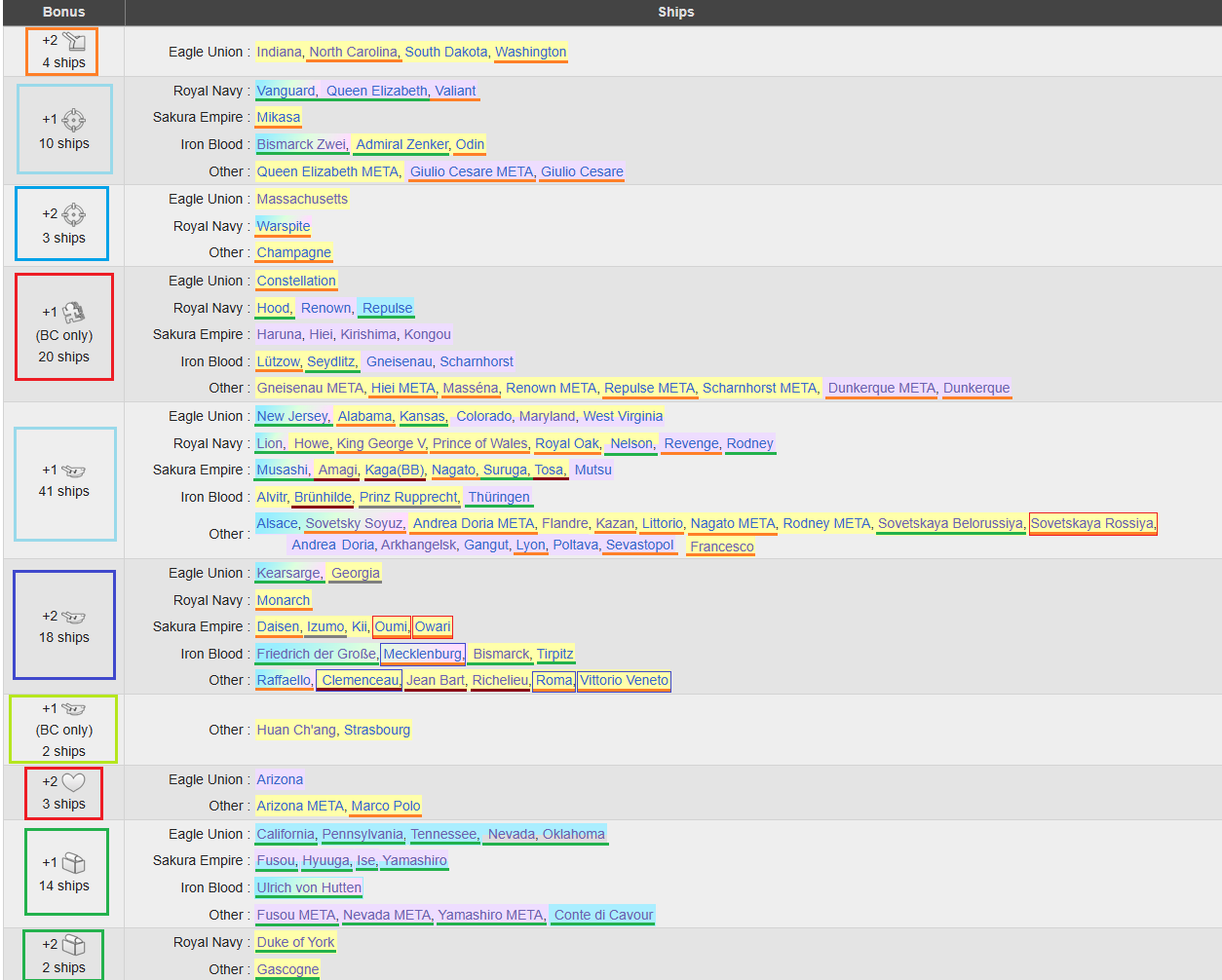The image size is (1222, 980).
Task: Open the Brünhilde ship link
Action: click(324, 497)
